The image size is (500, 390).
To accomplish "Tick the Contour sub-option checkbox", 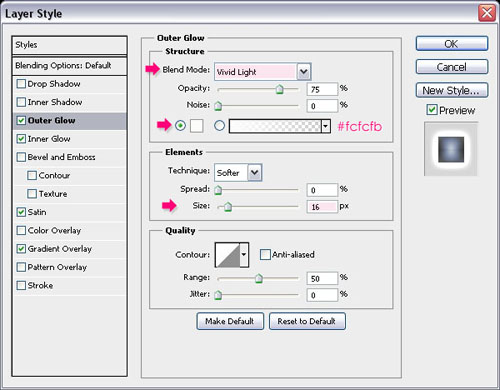I will (32, 175).
